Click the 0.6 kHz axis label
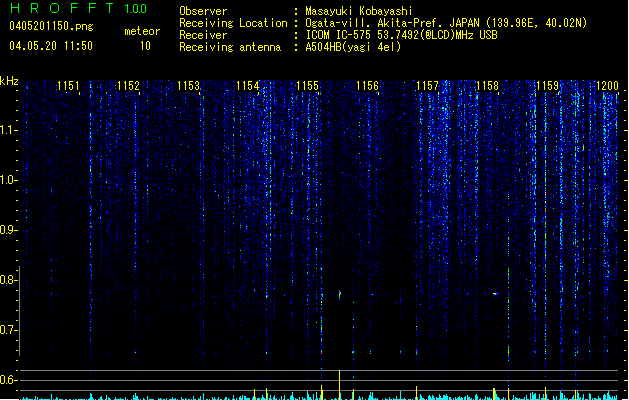This screenshot has height=400, width=629. pos(8,380)
